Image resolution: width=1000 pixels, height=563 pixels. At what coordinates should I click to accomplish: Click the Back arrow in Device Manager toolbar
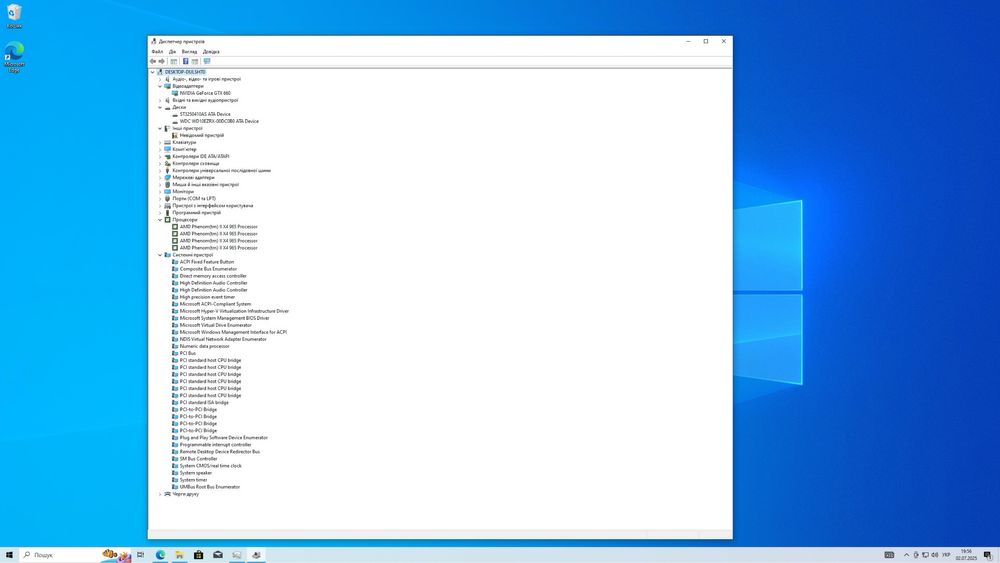point(153,61)
